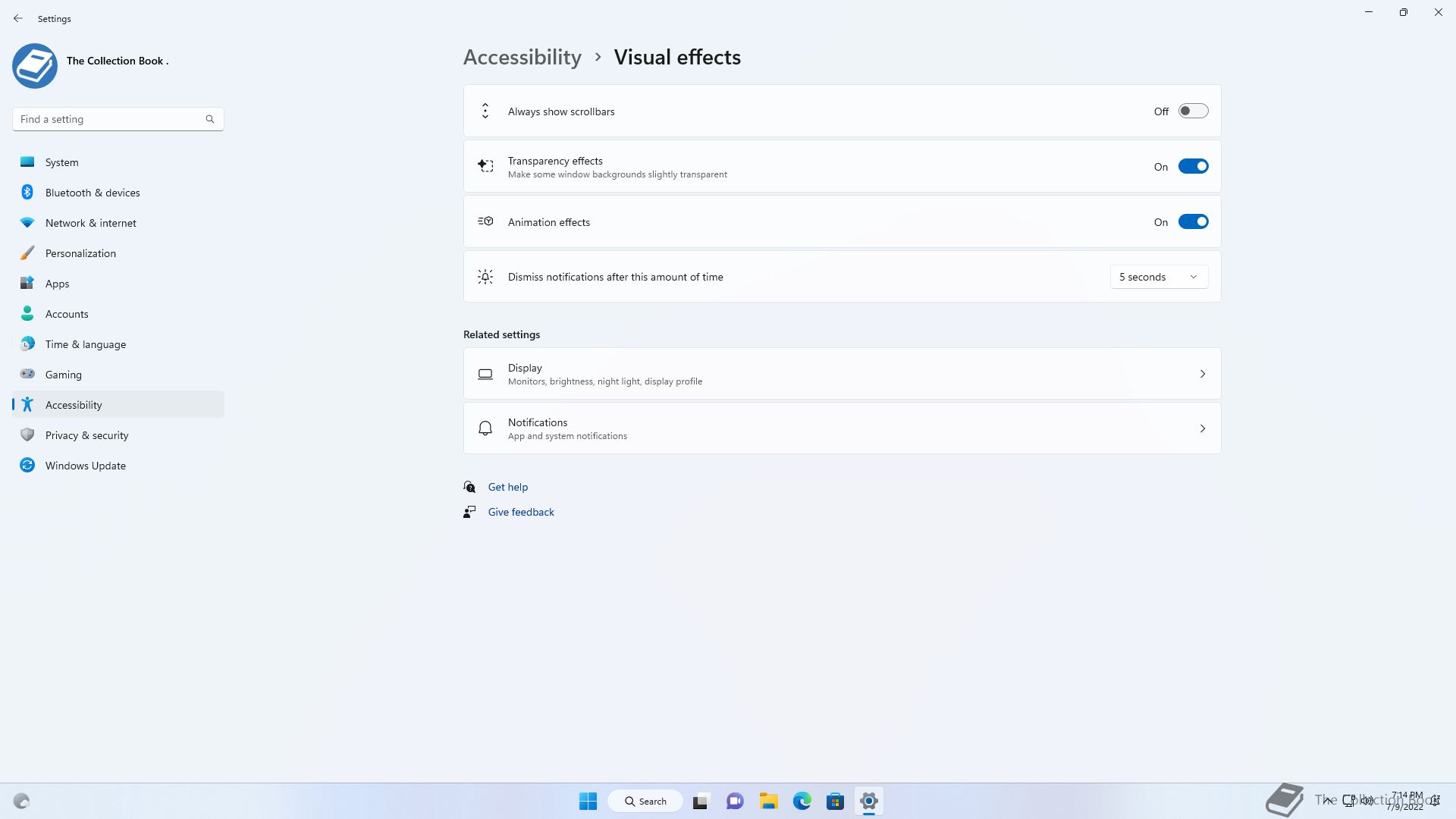Expand the Display related settings chevron

[1202, 374]
